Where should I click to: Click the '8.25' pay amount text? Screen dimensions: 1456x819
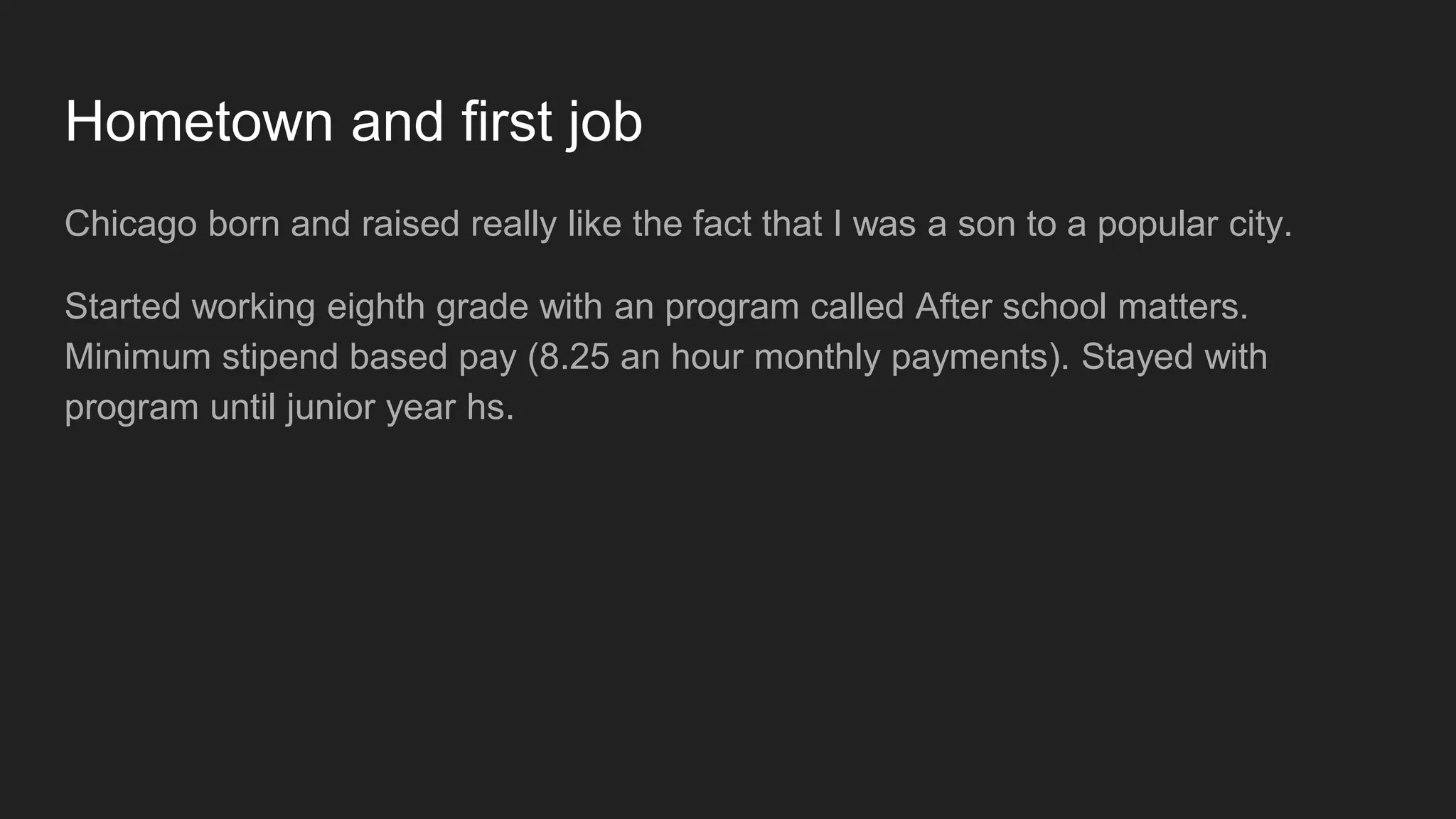tap(574, 357)
